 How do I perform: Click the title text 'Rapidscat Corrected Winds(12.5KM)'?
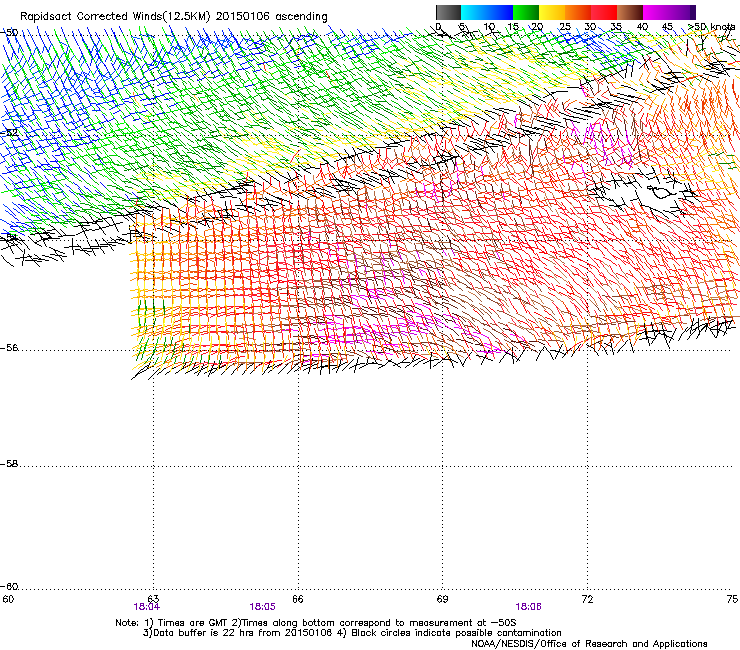coord(115,17)
